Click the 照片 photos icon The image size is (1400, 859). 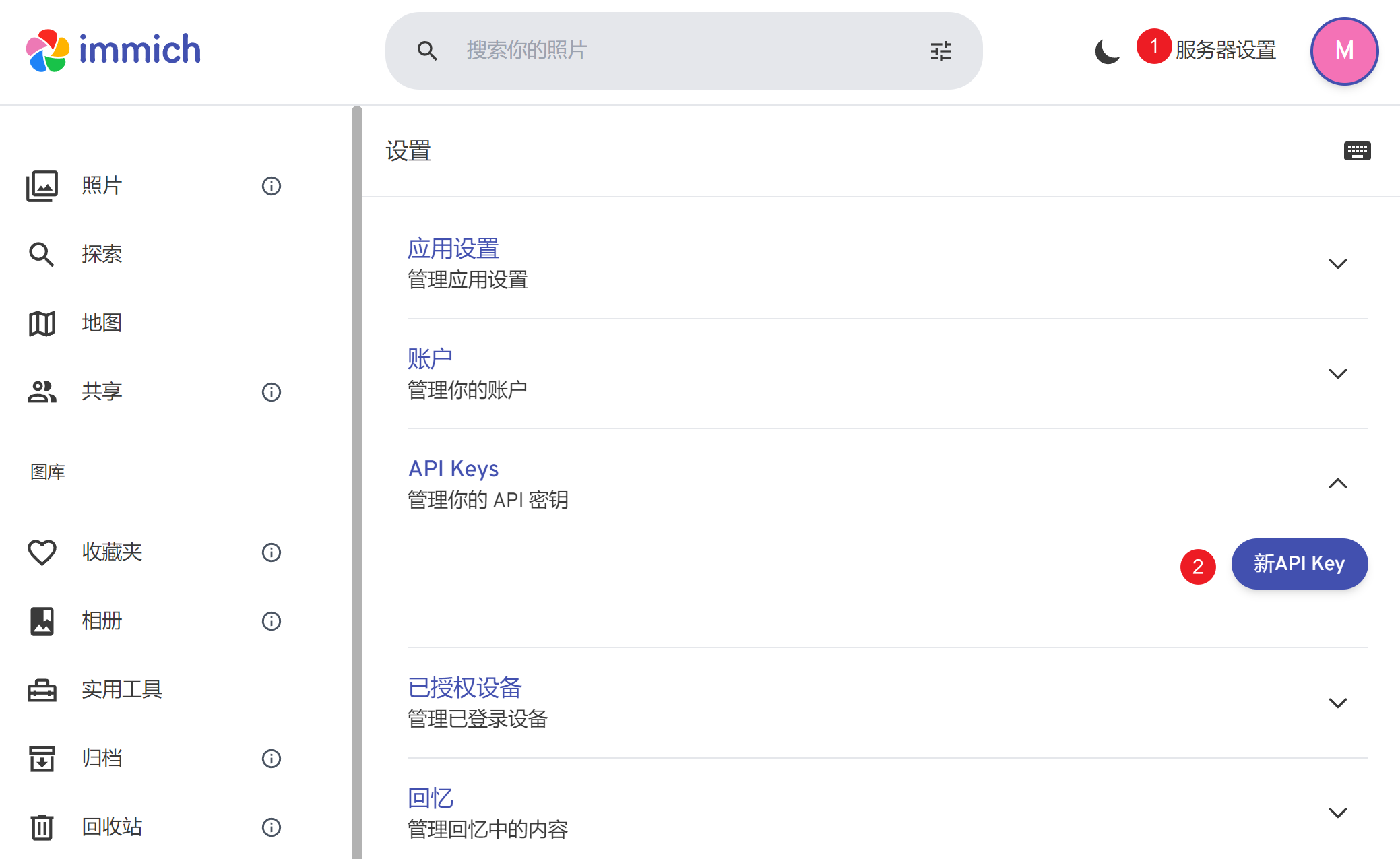point(42,185)
